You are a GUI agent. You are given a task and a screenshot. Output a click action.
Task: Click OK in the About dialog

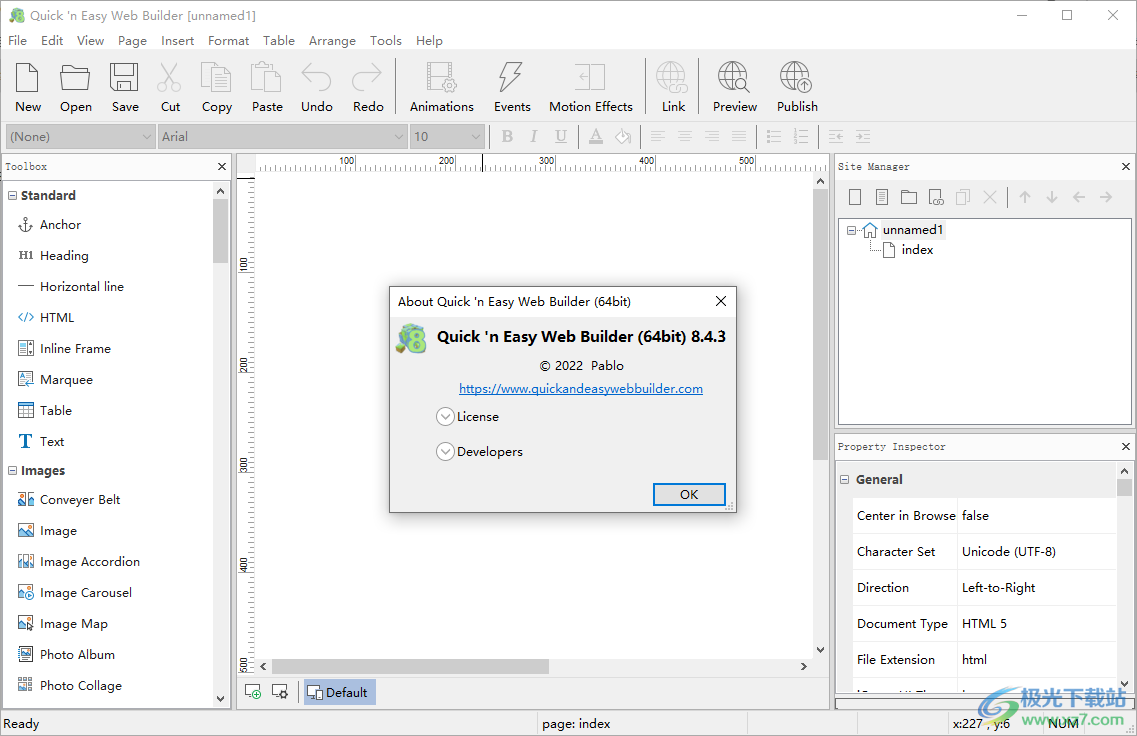coord(689,494)
